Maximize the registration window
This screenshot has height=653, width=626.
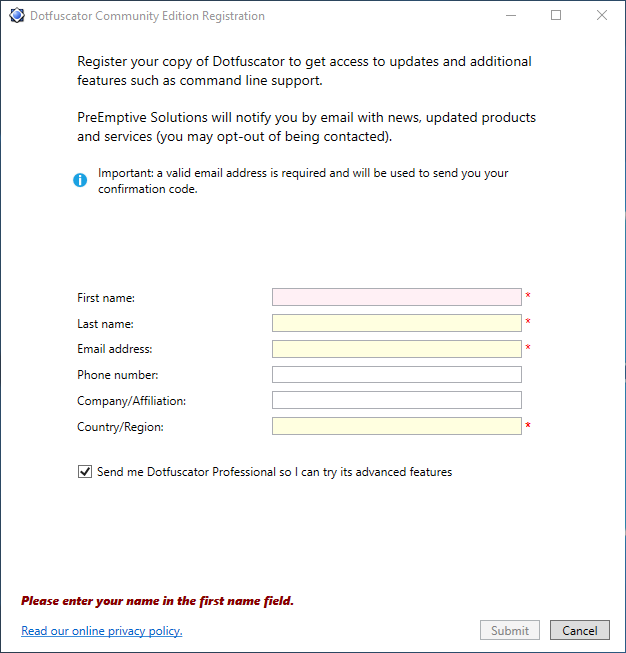[556, 15]
